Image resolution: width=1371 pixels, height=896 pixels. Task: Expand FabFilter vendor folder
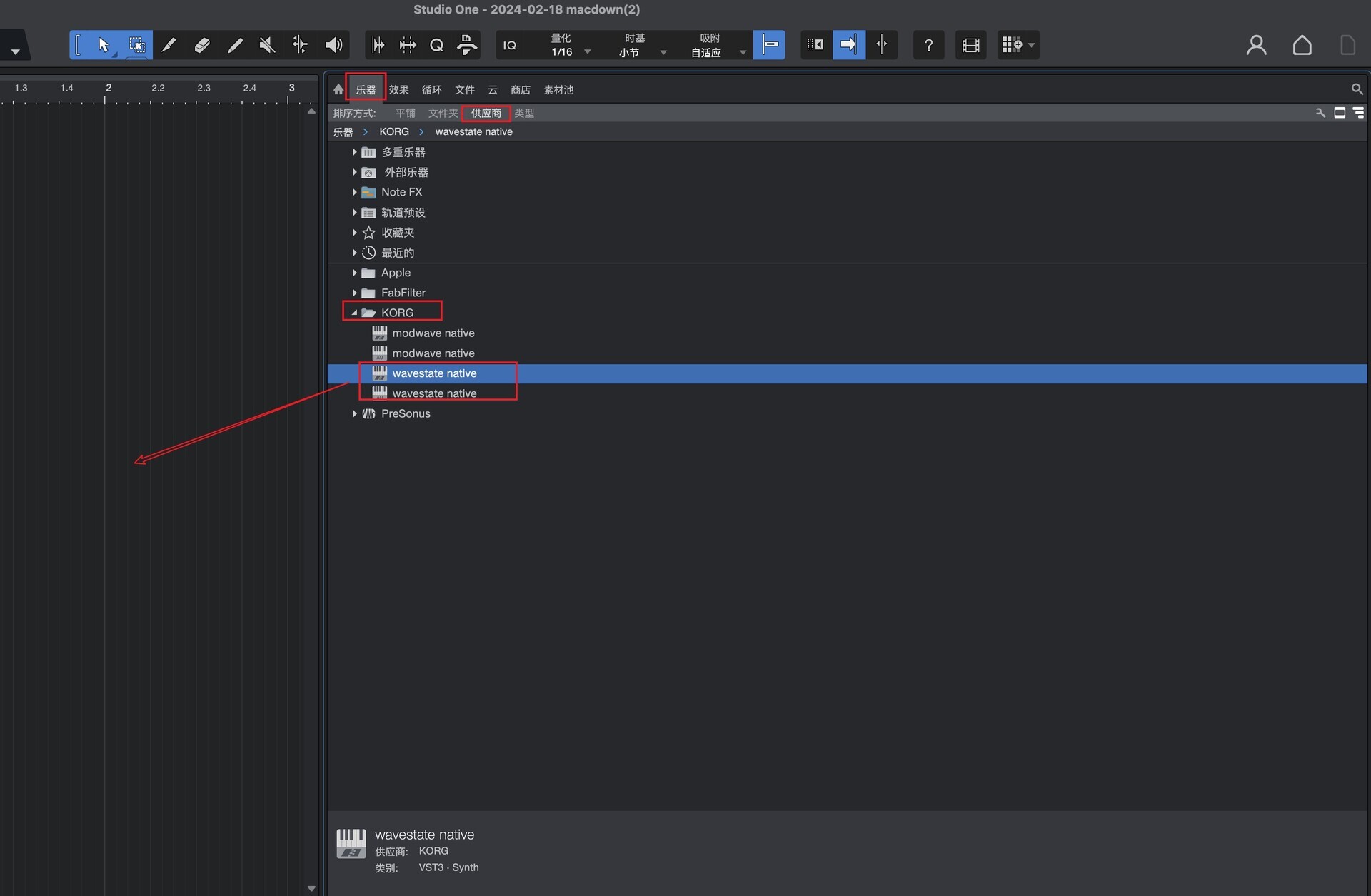coord(354,293)
